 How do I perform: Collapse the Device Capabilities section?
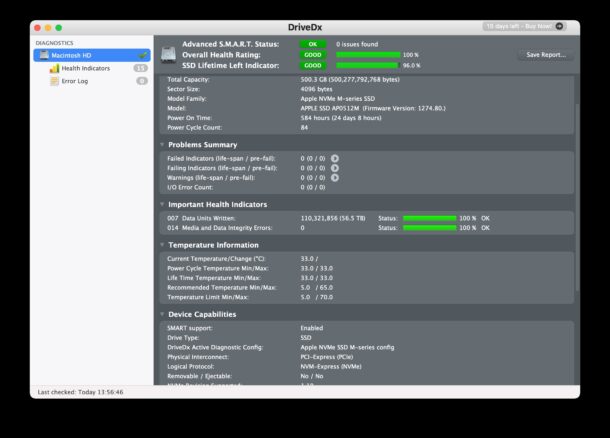pos(162,314)
